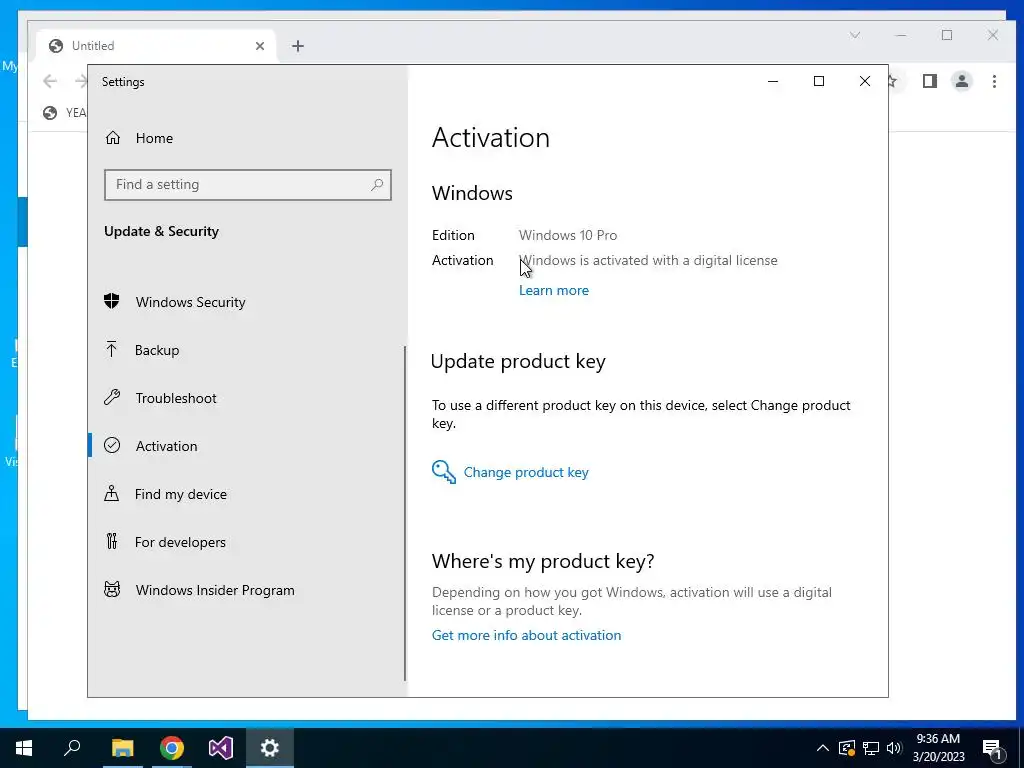Click the security warning tray icon
Screen dimensions: 1024x768
pyautogui.click(x=846, y=748)
